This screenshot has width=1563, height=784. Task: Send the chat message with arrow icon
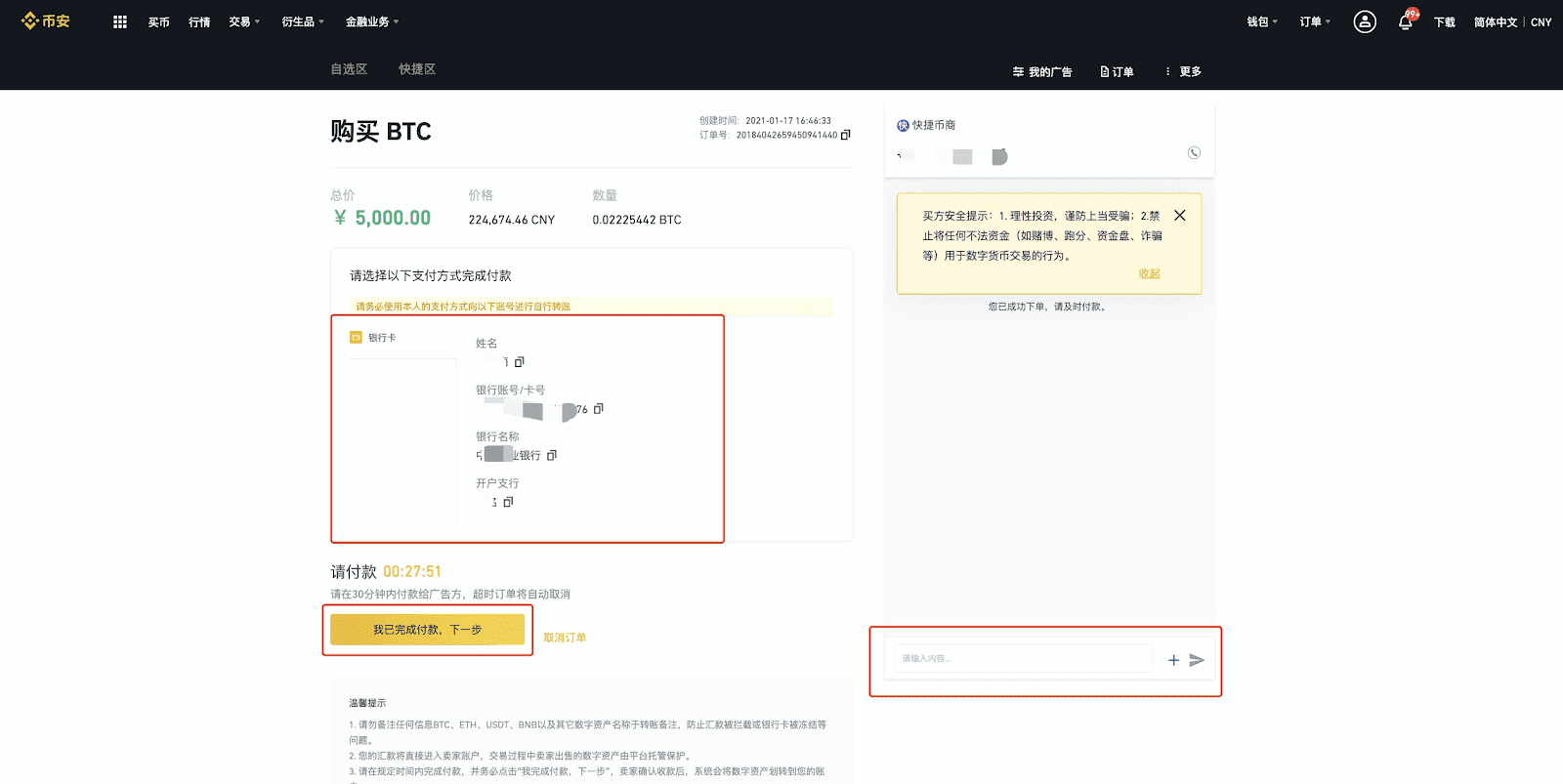[1197, 660]
